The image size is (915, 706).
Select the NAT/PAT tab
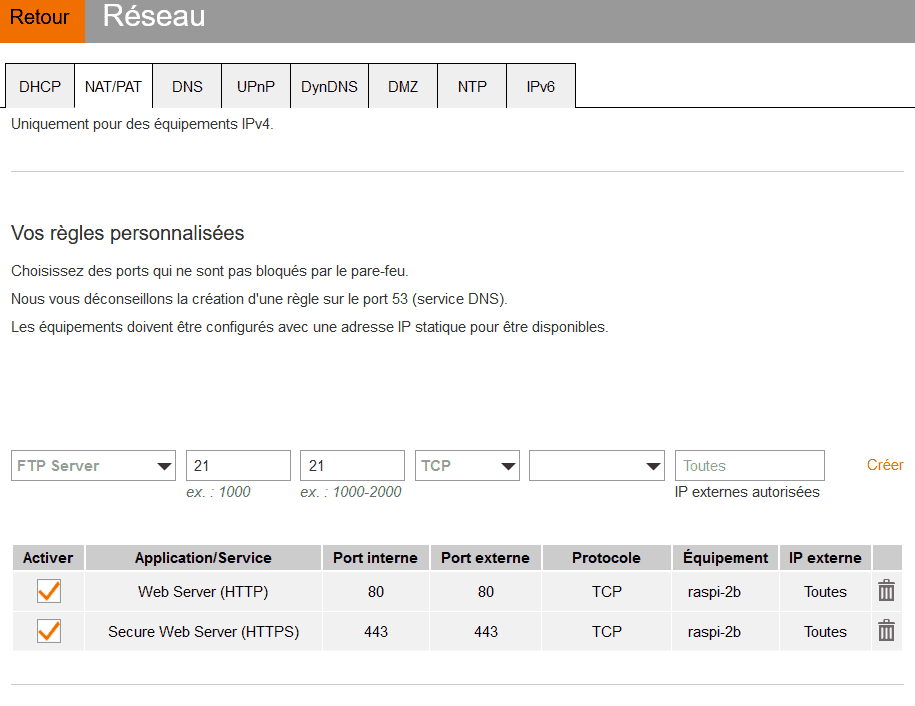(x=113, y=87)
